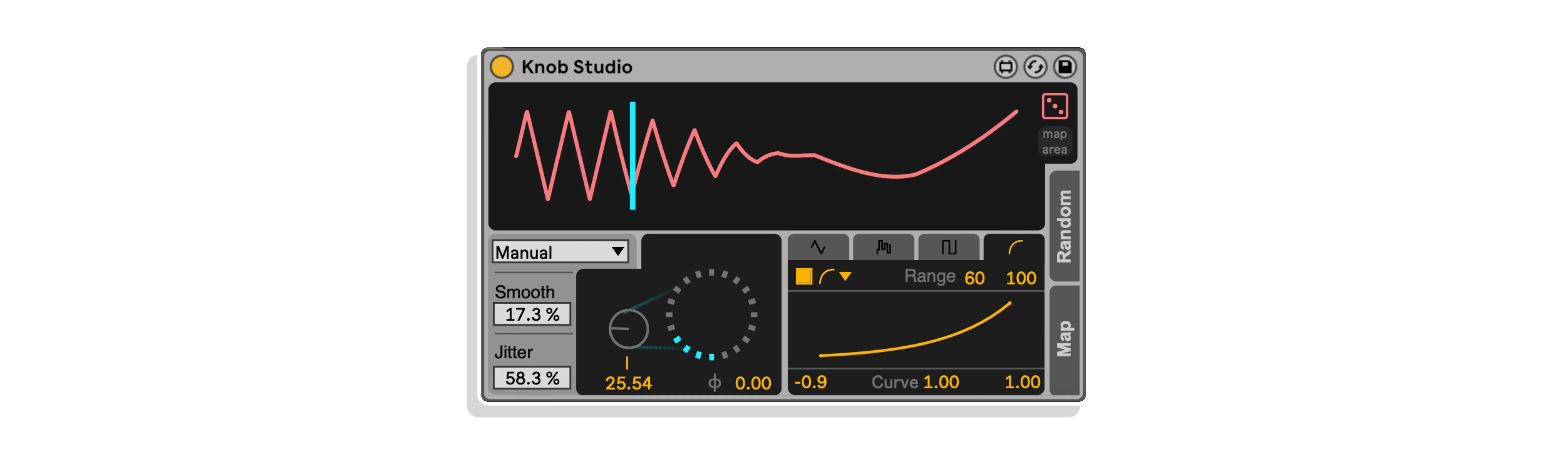Click the 1.00 value at curve's right
Viewport: 1568px width, 449px height.
[x=1022, y=382]
